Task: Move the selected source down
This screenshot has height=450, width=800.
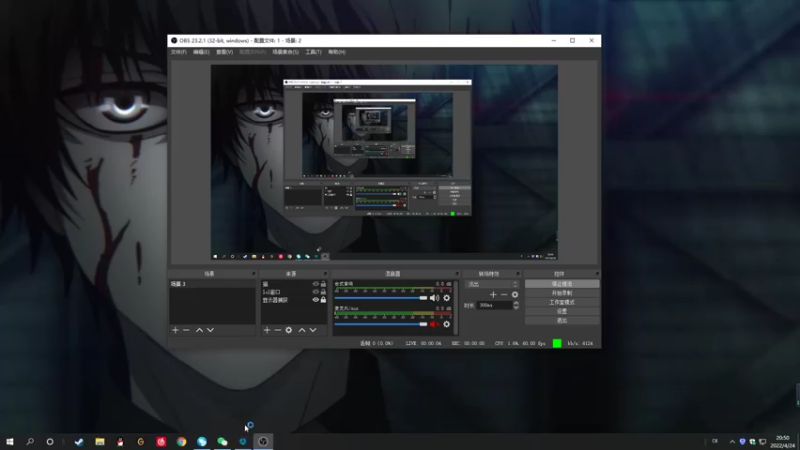Action: (313, 330)
